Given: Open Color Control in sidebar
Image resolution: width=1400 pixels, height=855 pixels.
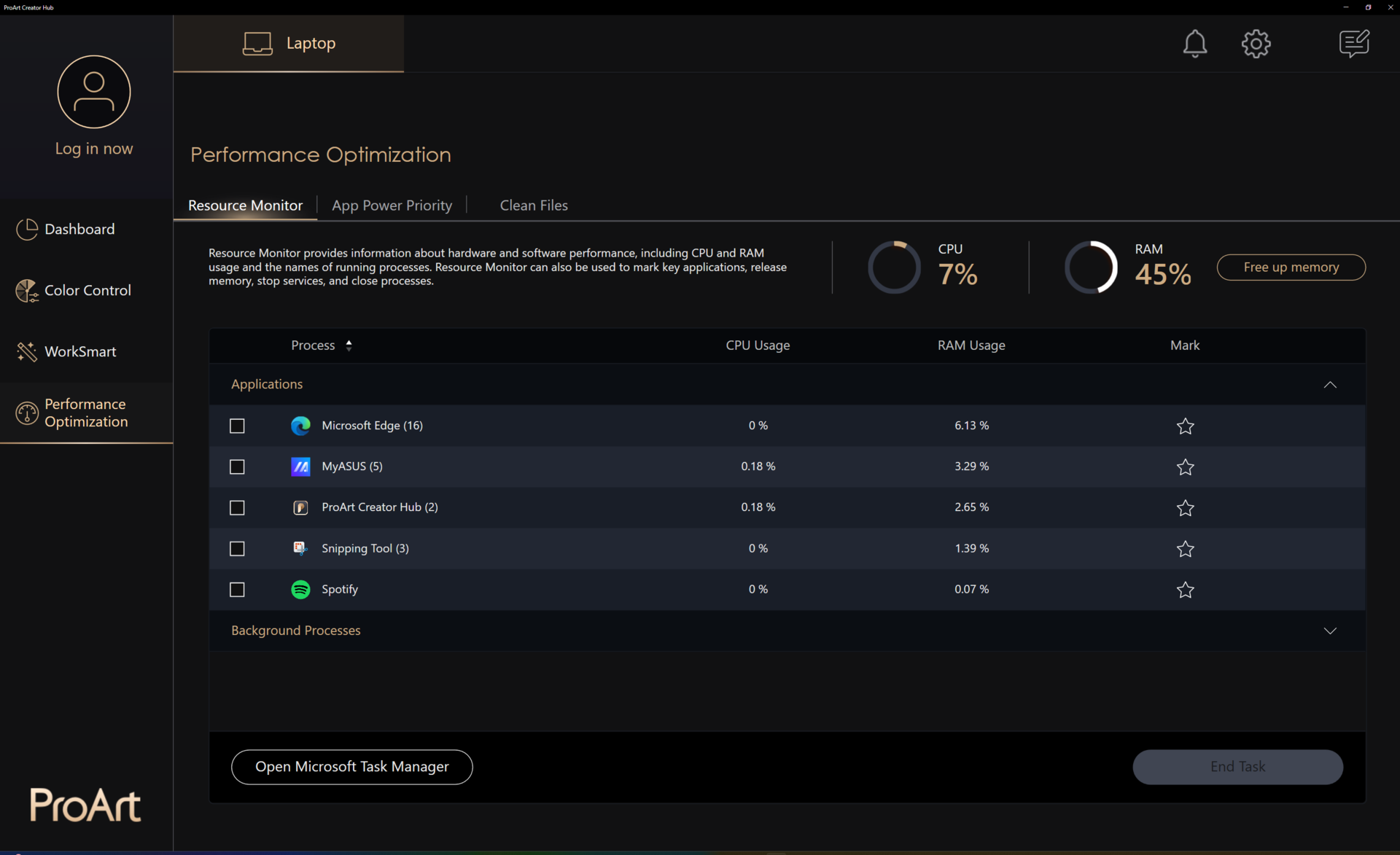Looking at the screenshot, I should pos(87,290).
